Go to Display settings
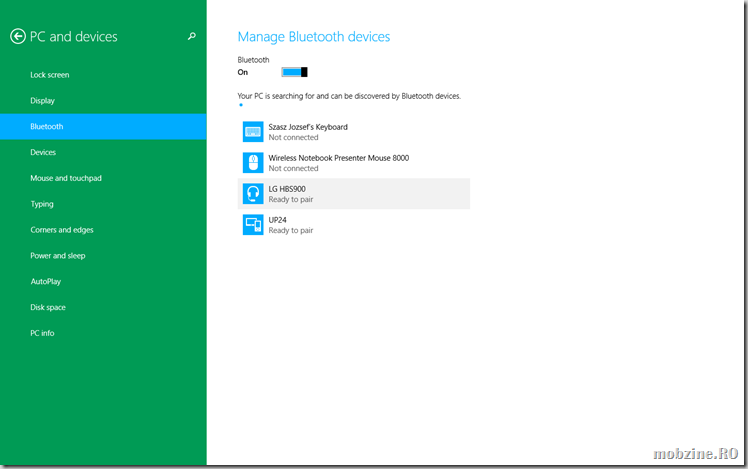This screenshot has width=748, height=469. 43,101
